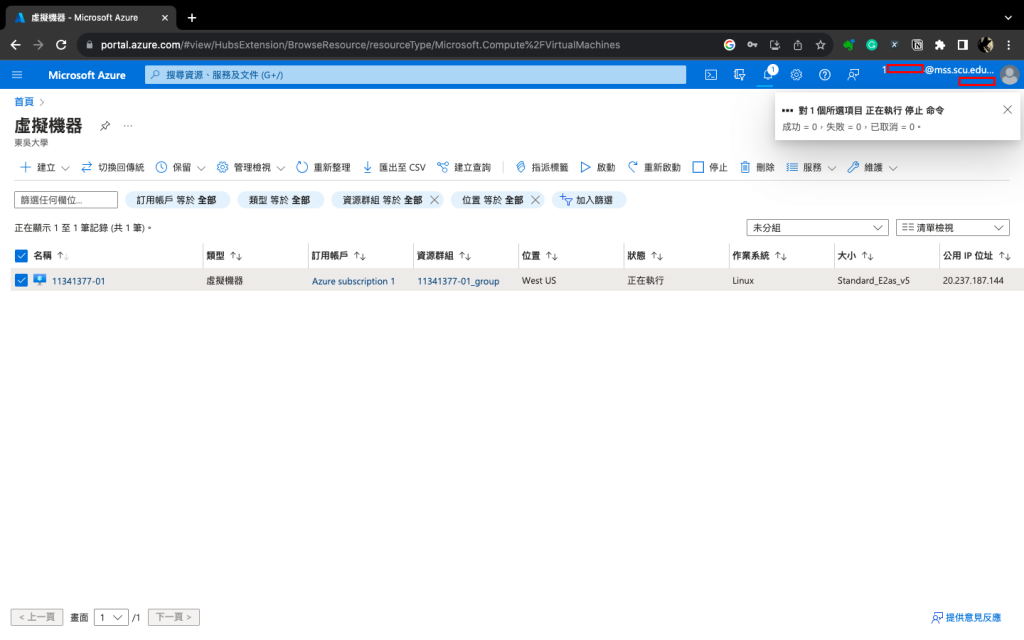Uncheck the 11341377-01 row checkbox
The width and height of the screenshot is (1024, 640).
coord(21,280)
